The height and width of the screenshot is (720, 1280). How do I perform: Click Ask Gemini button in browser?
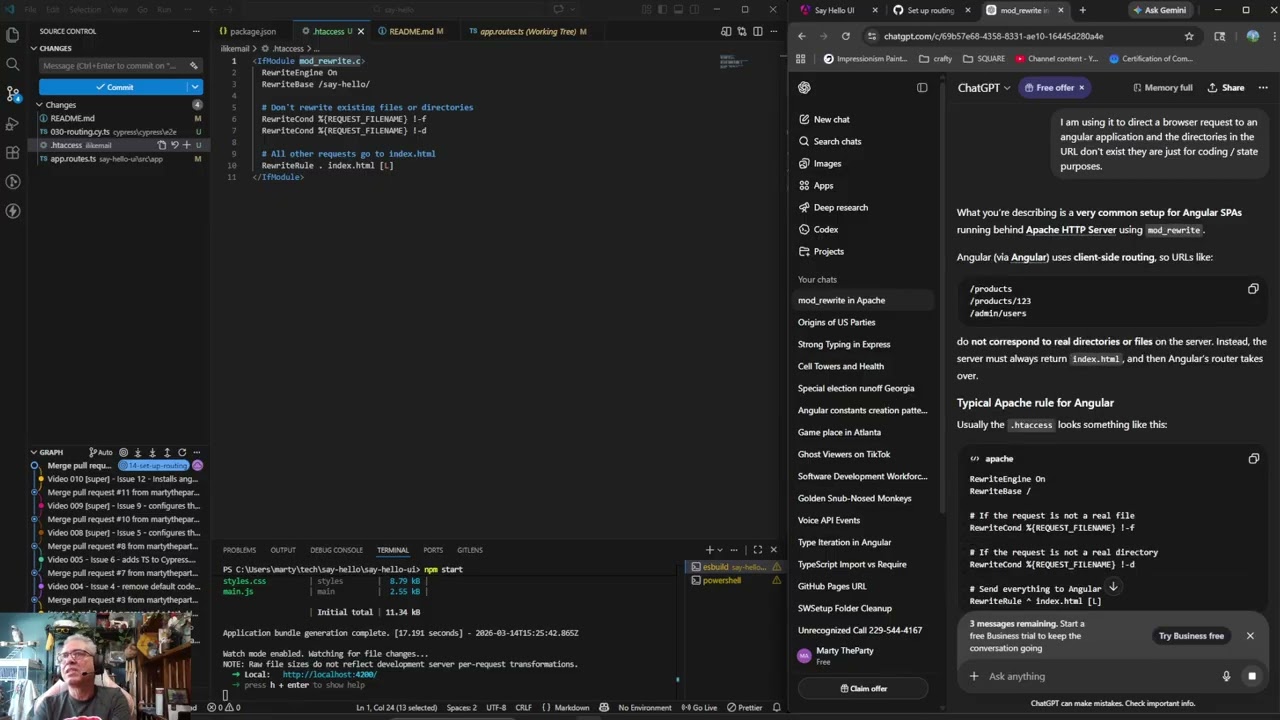[x=1158, y=10]
